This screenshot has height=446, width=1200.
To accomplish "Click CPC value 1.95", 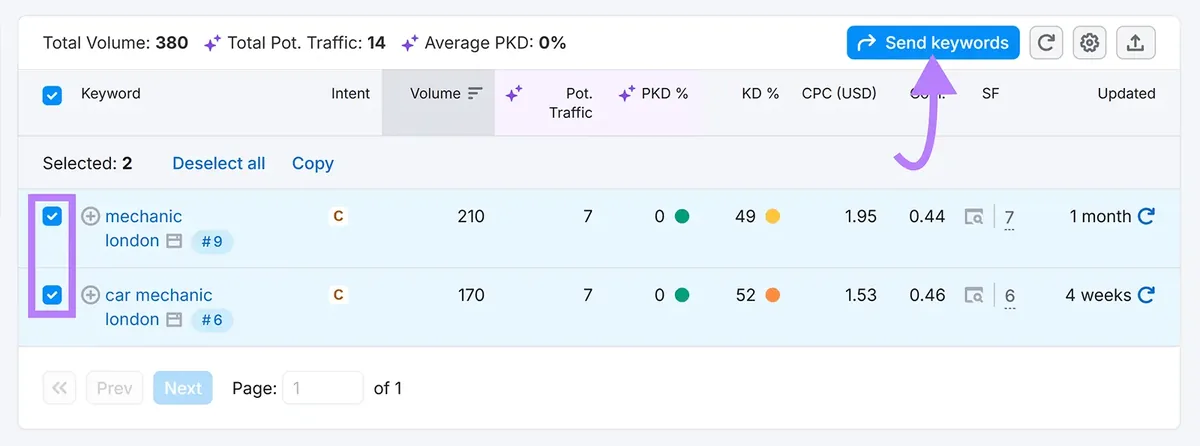I will click(x=860, y=216).
